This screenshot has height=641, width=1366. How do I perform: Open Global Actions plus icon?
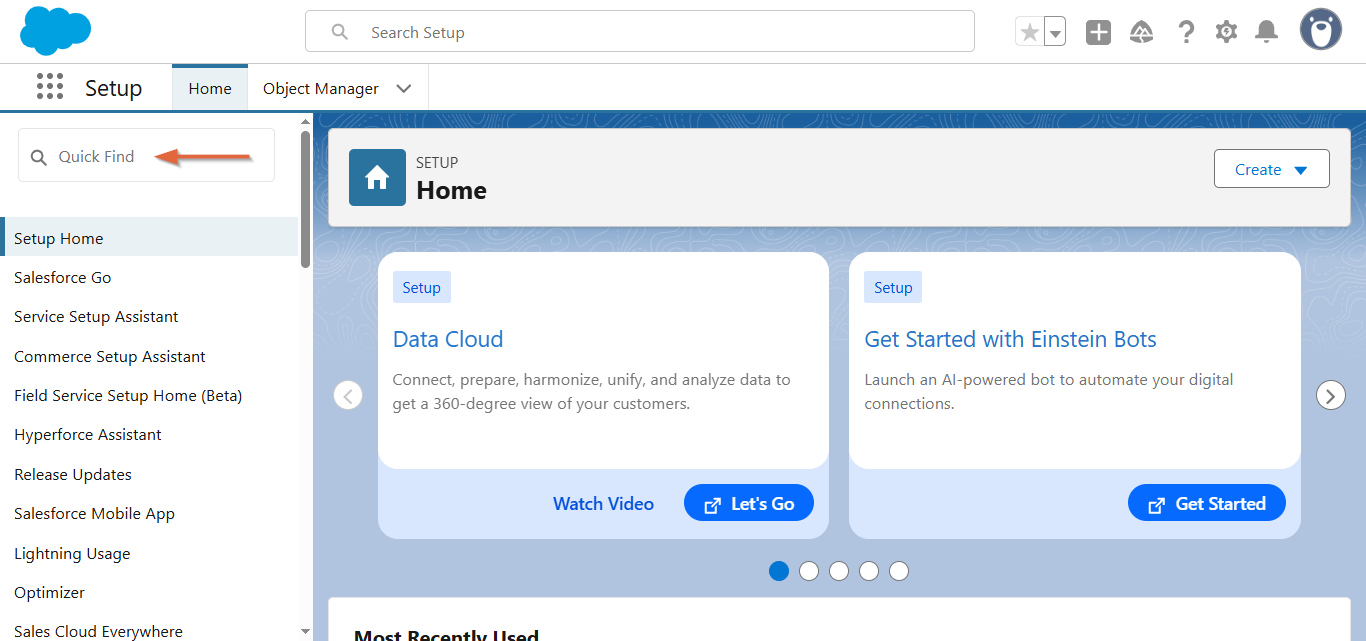click(x=1098, y=32)
